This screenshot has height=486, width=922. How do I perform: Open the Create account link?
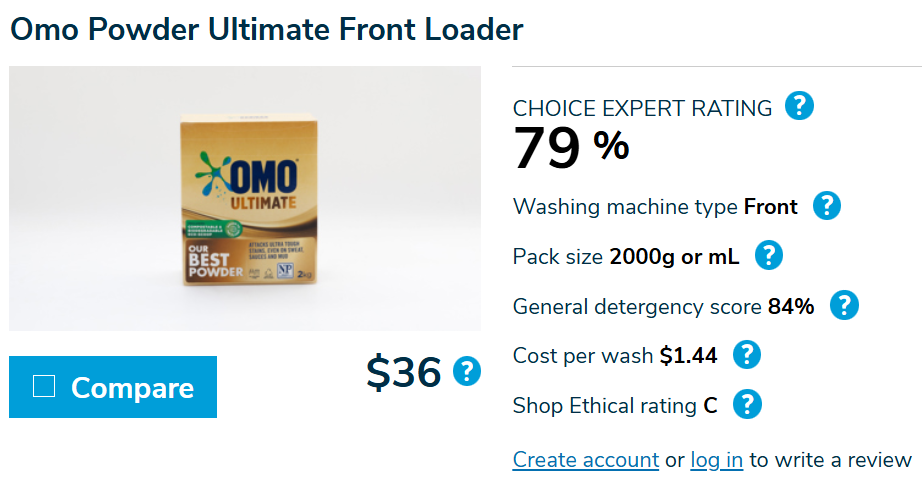pyautogui.click(x=585, y=459)
